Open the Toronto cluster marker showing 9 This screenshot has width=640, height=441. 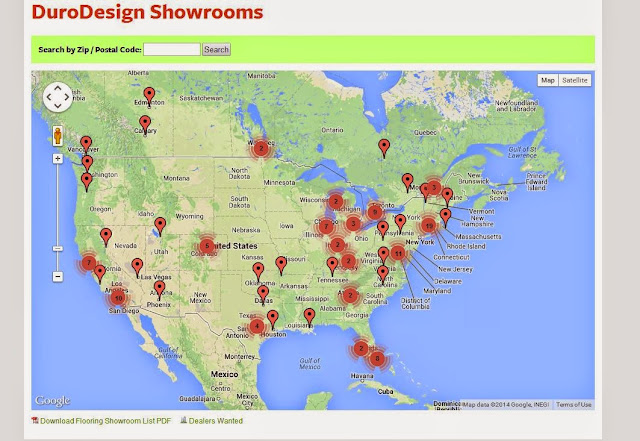(375, 212)
